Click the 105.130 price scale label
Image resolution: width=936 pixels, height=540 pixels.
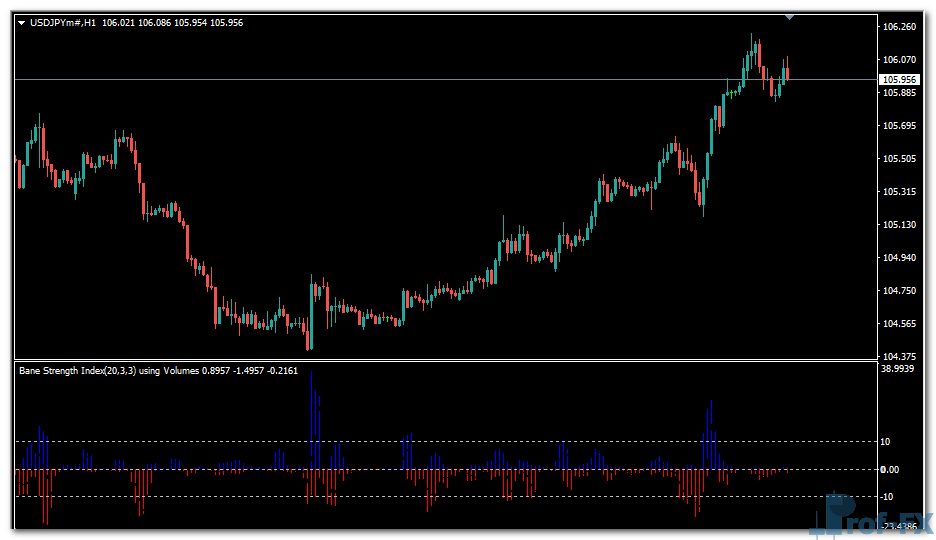[899, 225]
